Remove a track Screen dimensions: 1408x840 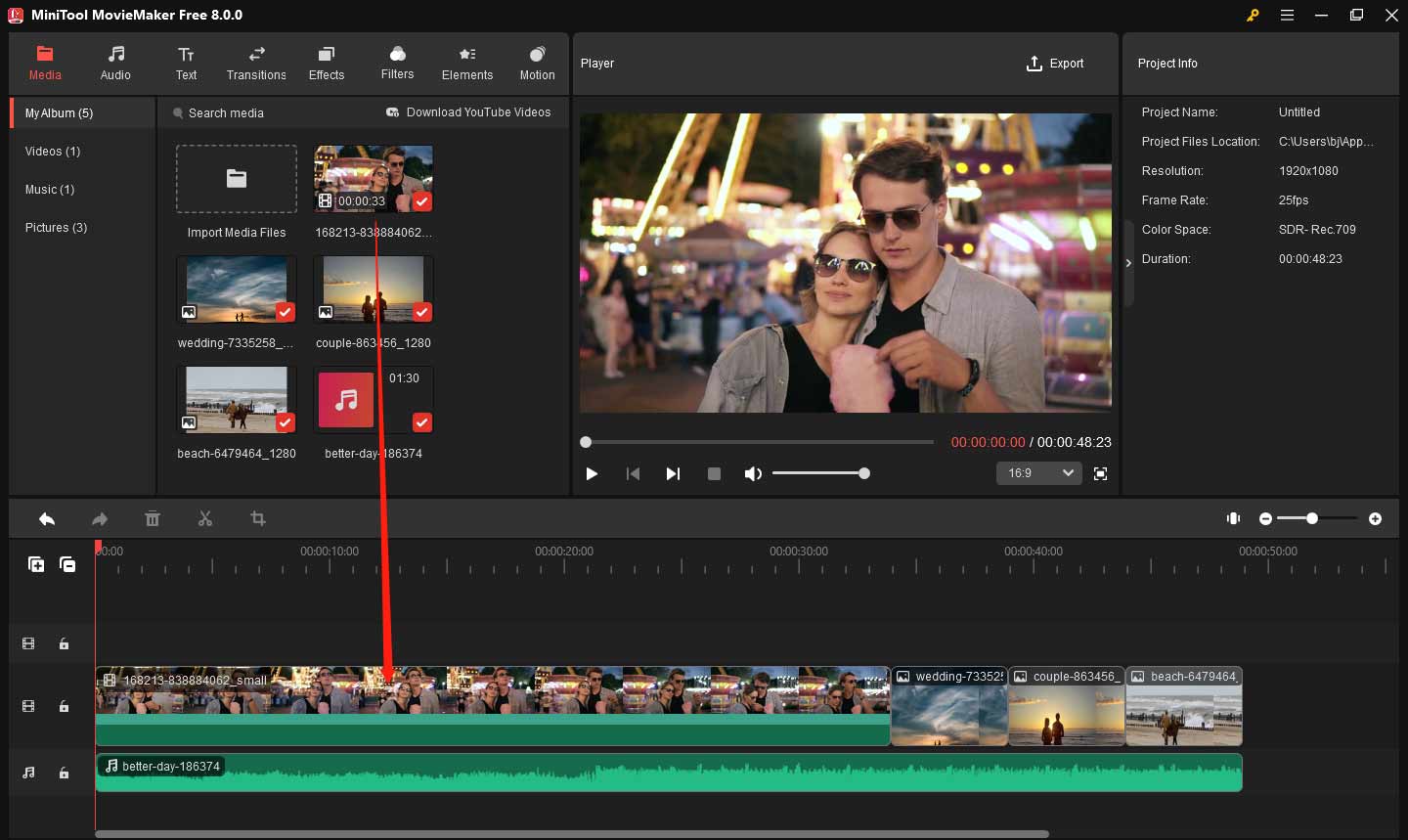click(67, 564)
